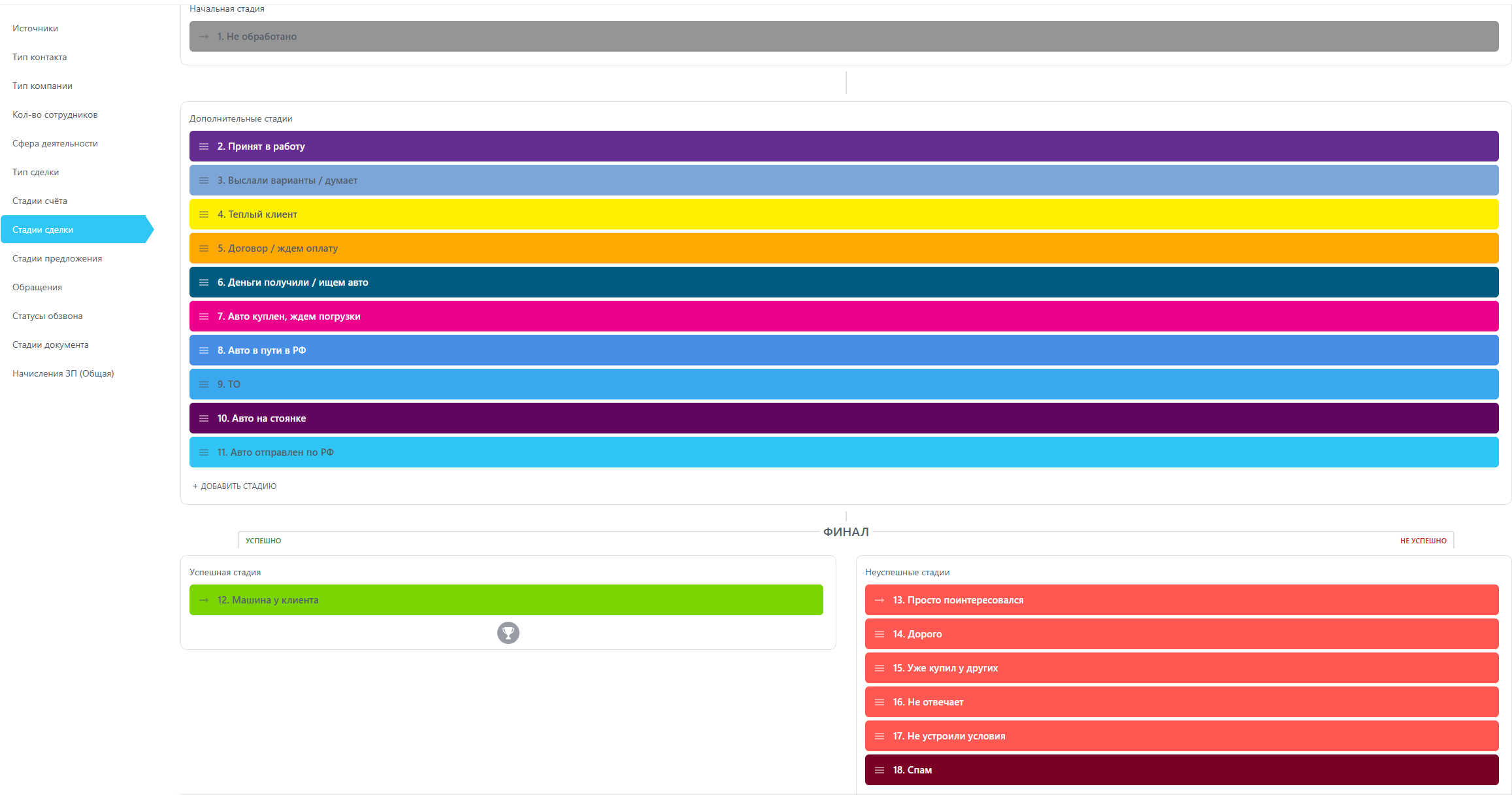Grab the drag handle of '2. Принят в работу'
The image size is (1512, 795).
pyautogui.click(x=204, y=146)
